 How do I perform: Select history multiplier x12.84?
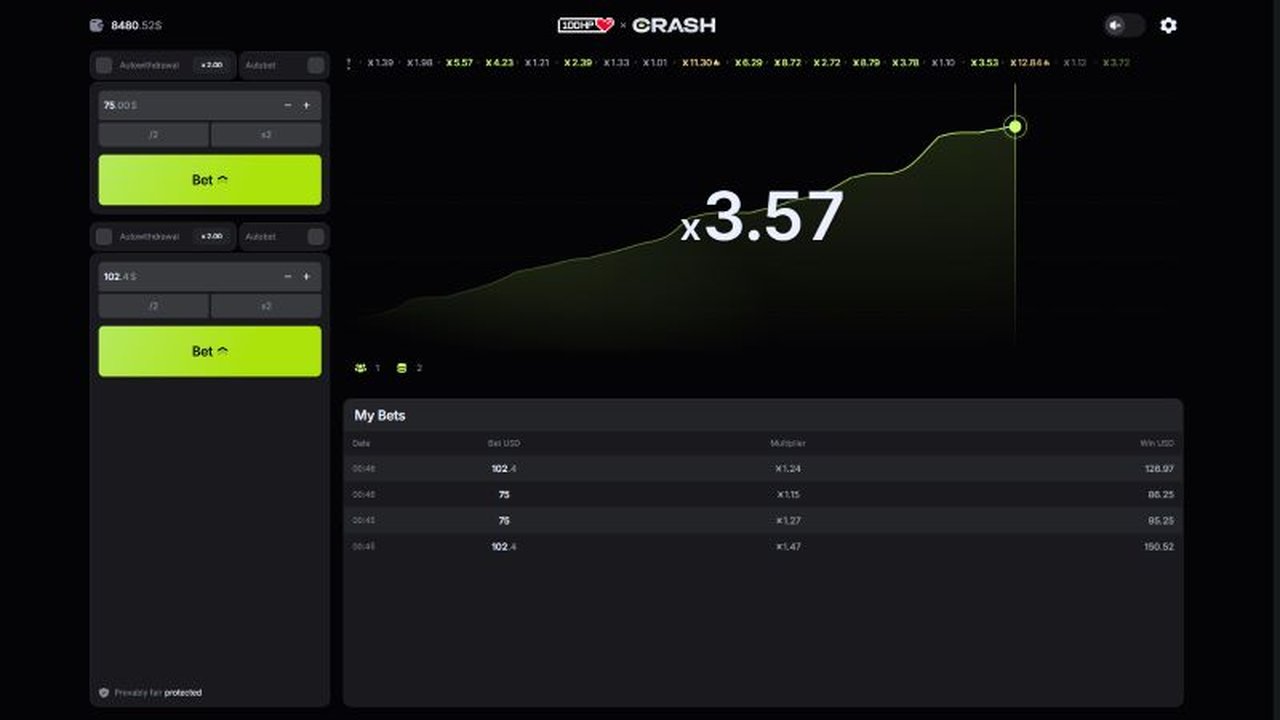click(x=1030, y=63)
